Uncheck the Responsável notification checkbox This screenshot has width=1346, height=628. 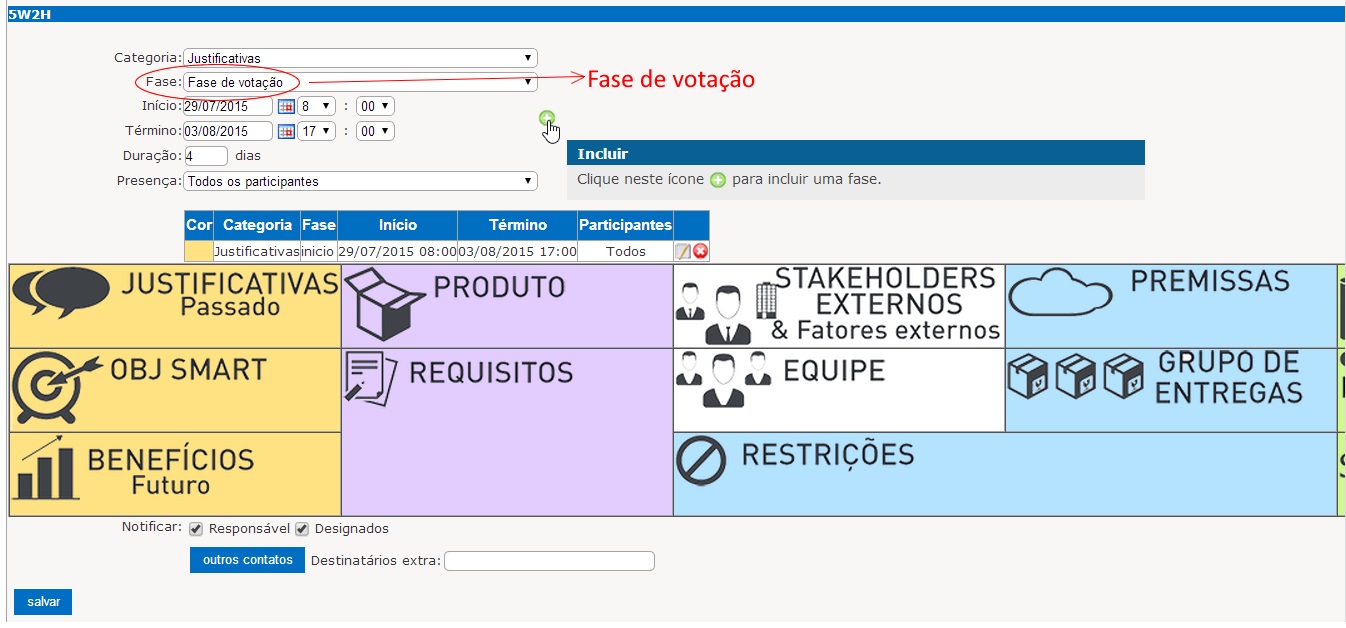pos(196,528)
